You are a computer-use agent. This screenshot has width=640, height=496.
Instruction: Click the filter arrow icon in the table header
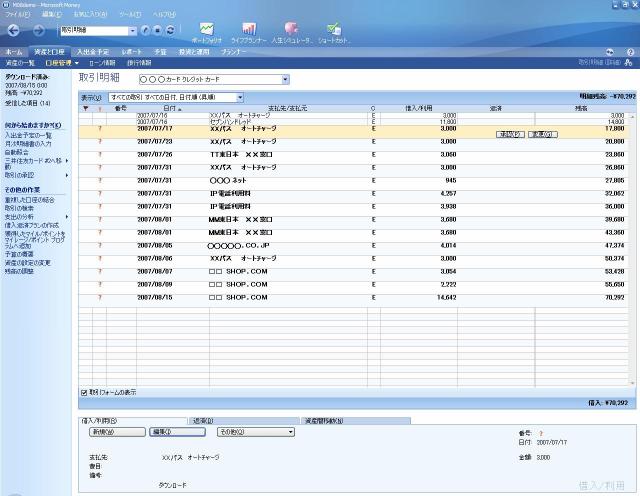(86, 109)
